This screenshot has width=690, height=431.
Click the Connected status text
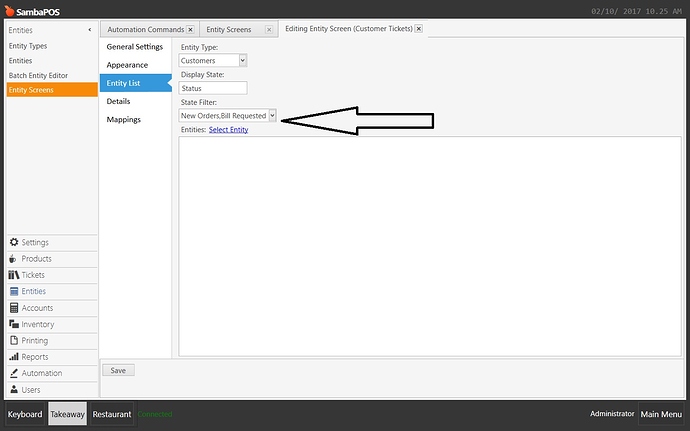point(155,414)
